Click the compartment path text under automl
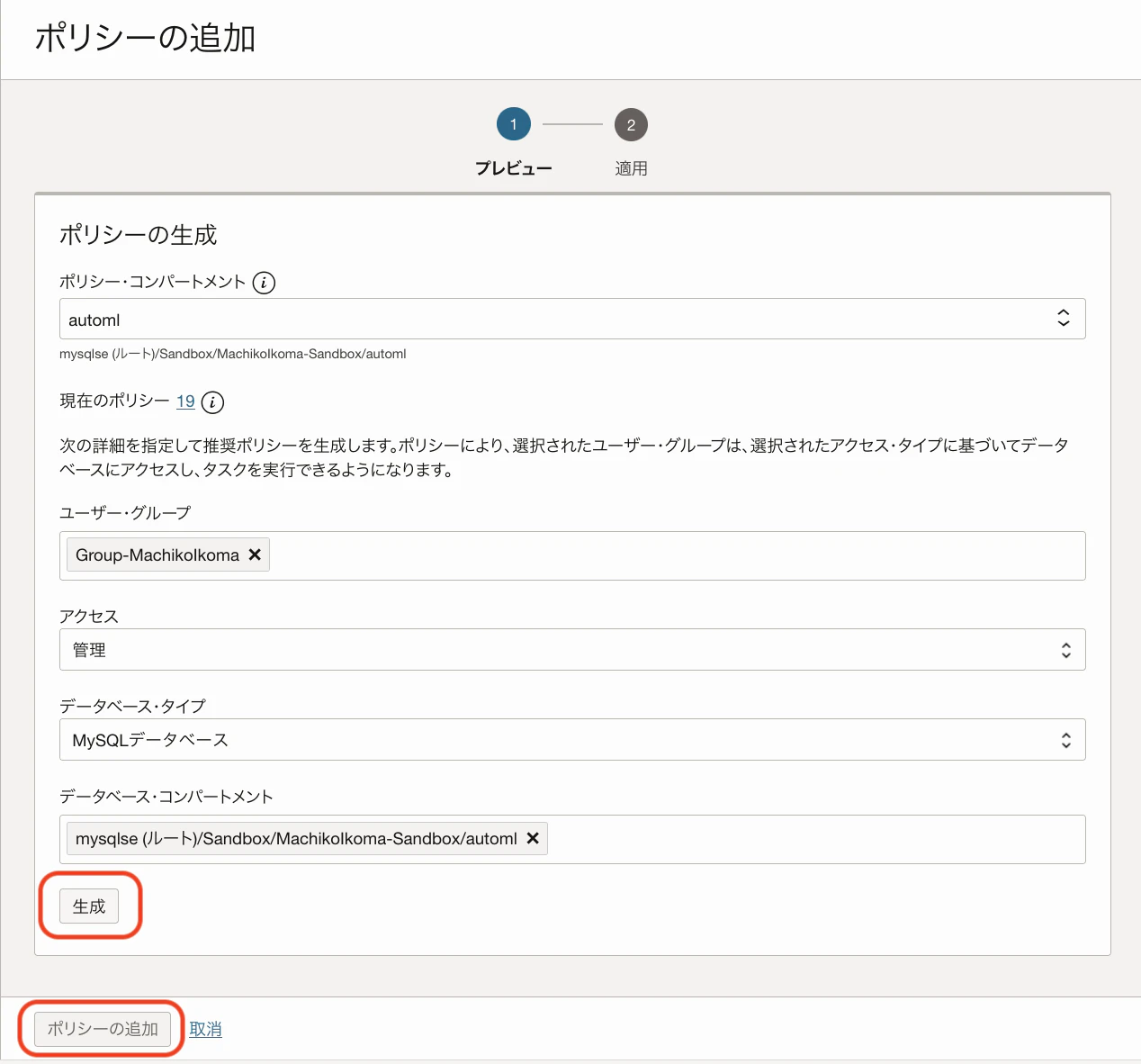Screen dimensions: 1141x1064 click(233, 354)
